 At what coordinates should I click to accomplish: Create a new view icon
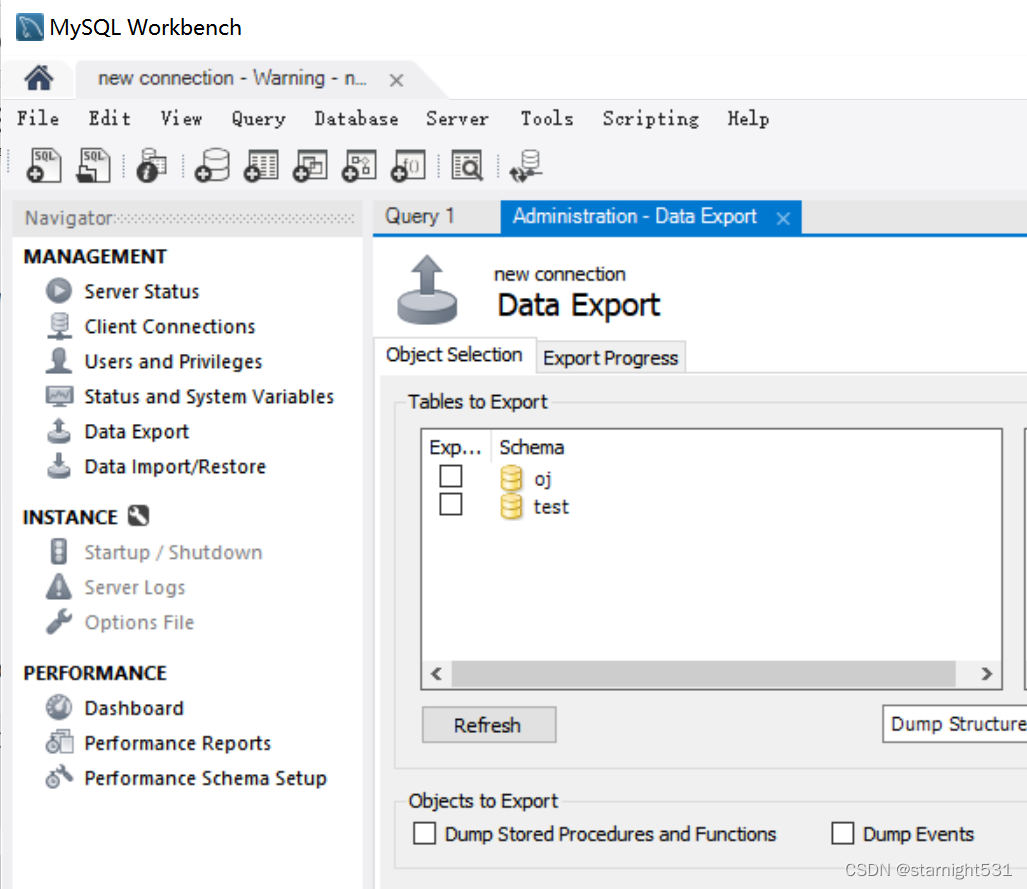[x=310, y=165]
